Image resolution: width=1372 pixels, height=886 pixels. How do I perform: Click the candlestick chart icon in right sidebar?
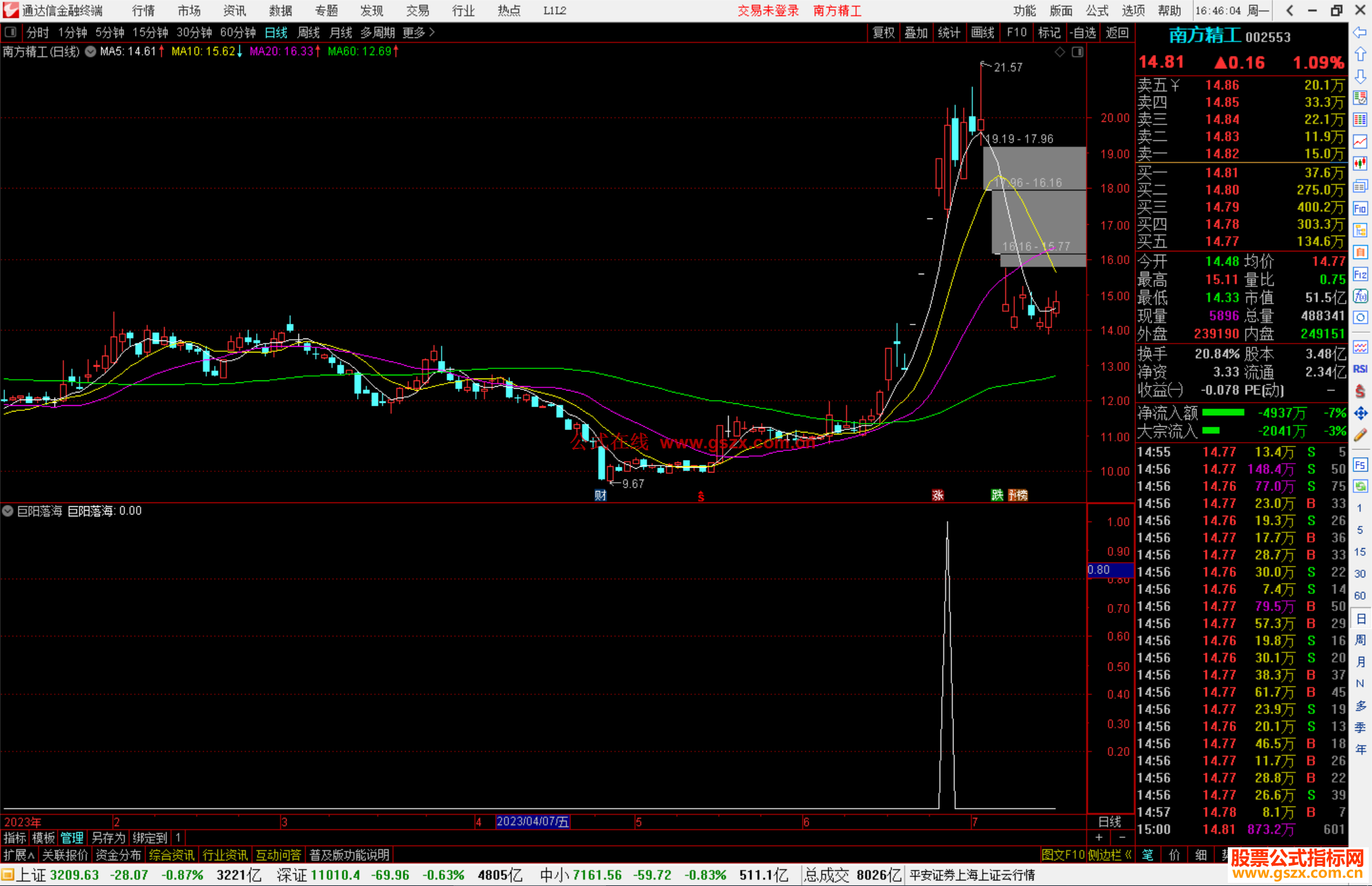[1360, 163]
